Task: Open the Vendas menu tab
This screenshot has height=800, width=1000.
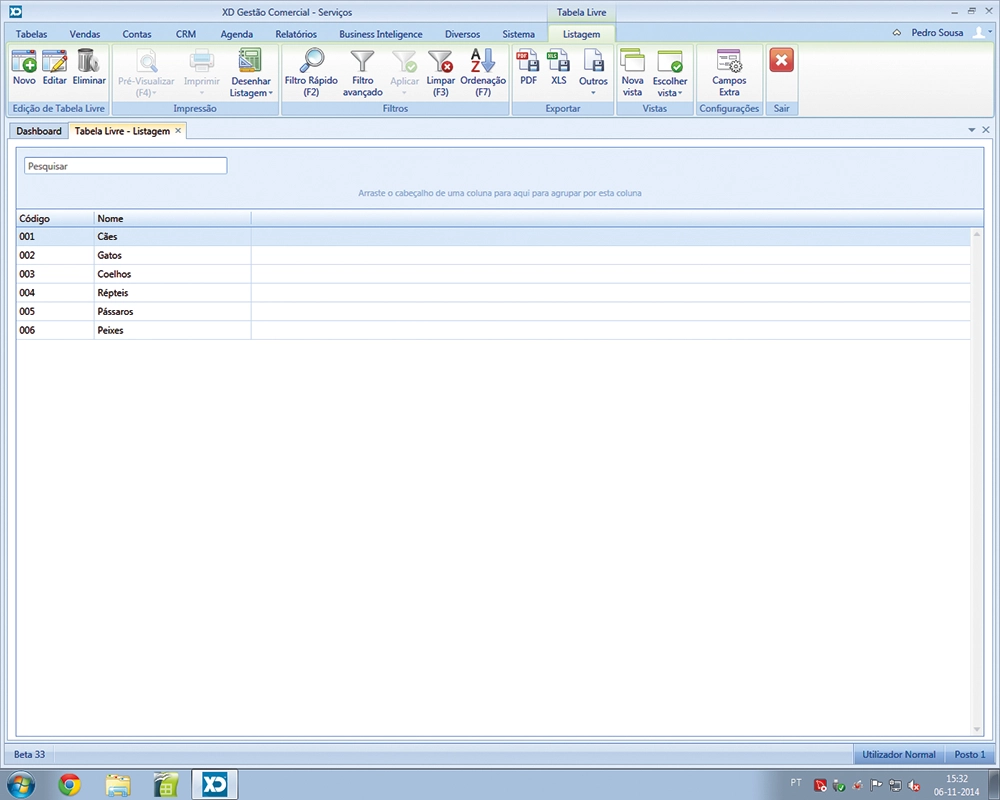Action: [x=85, y=34]
